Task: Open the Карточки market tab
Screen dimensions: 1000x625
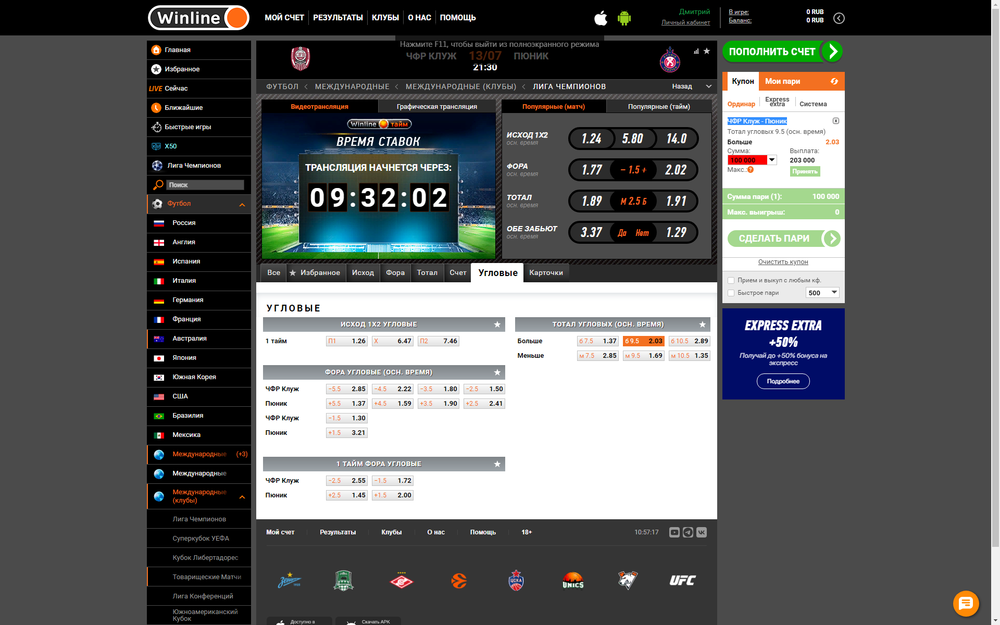Action: 546,273
